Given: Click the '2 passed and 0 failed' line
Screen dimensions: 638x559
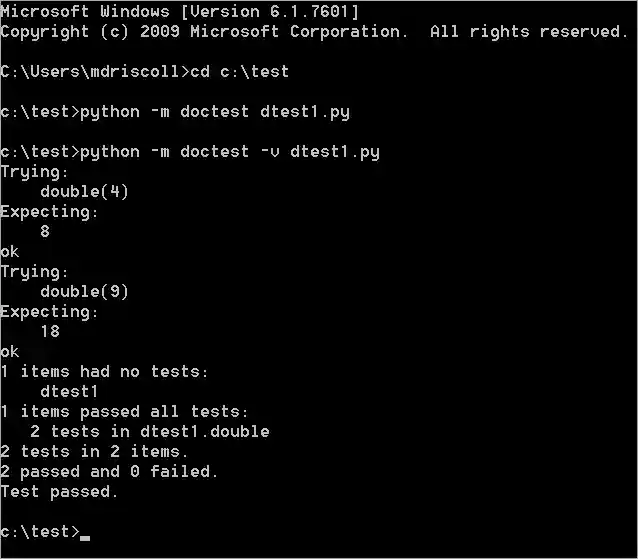Looking at the screenshot, I should [110, 472].
